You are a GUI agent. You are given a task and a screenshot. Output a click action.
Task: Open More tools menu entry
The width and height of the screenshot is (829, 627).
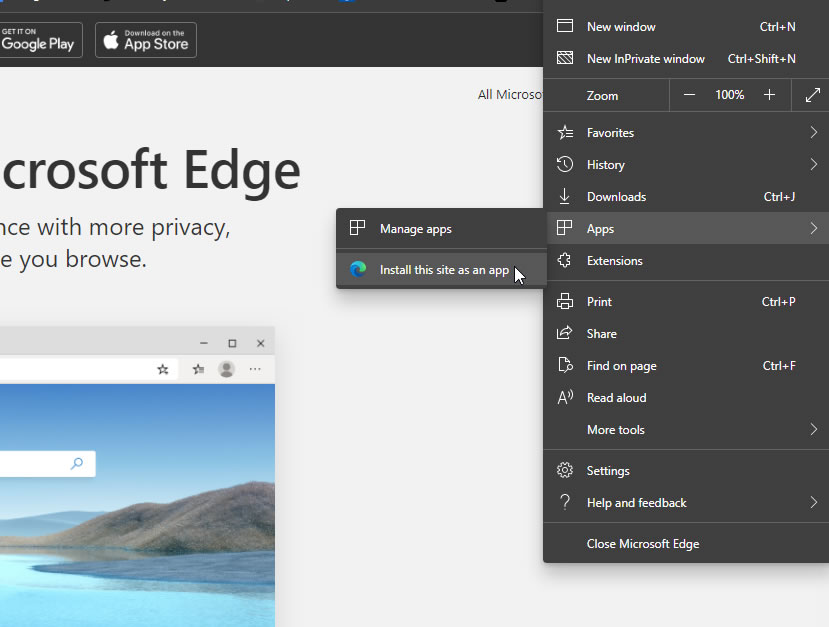pyautogui.click(x=686, y=430)
